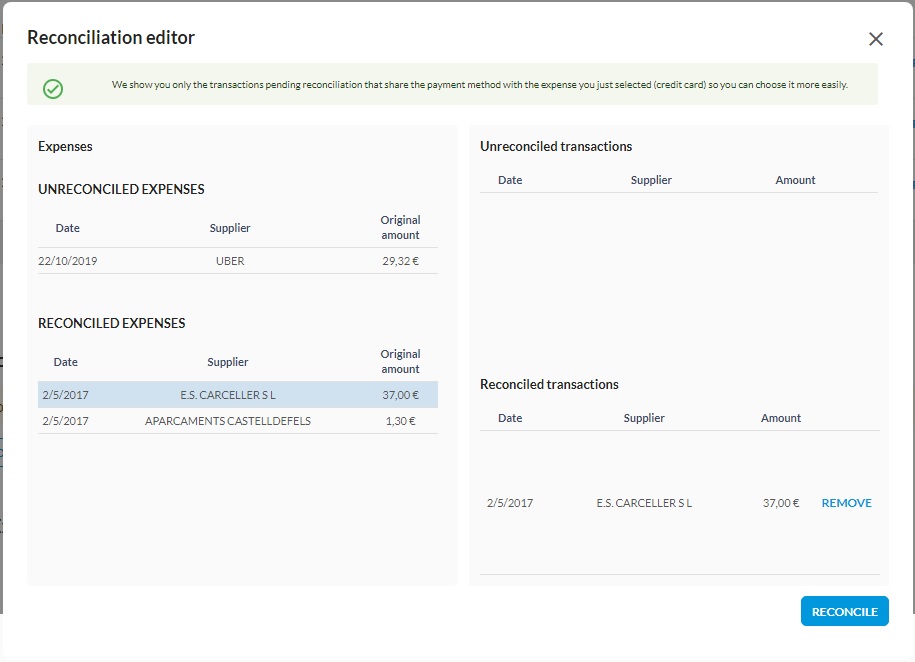This screenshot has width=915, height=662.
Task: Select the 37,00 € amount in Reconciled transactions
Action: (x=780, y=503)
